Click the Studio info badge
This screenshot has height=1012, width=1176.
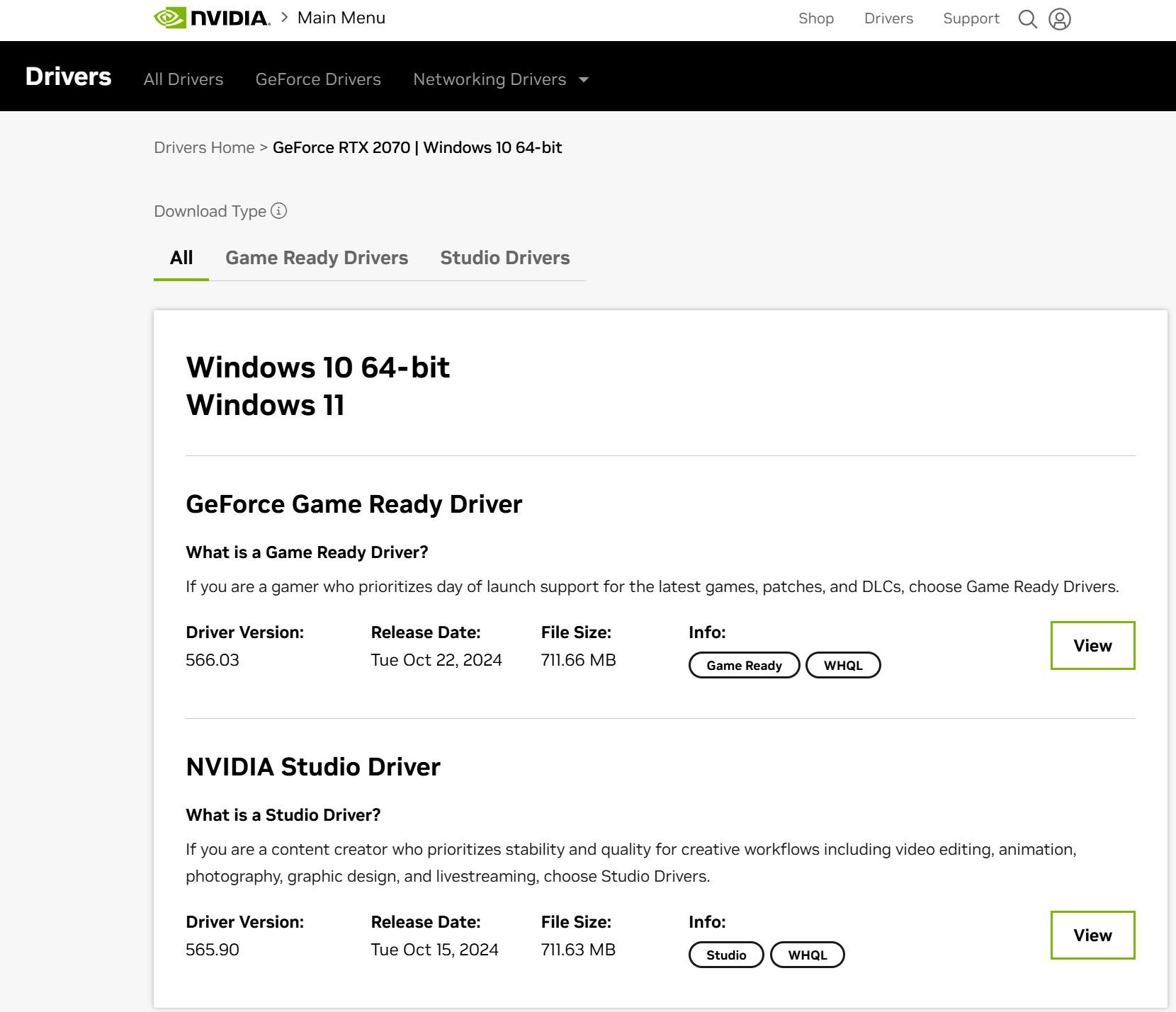[726, 955]
